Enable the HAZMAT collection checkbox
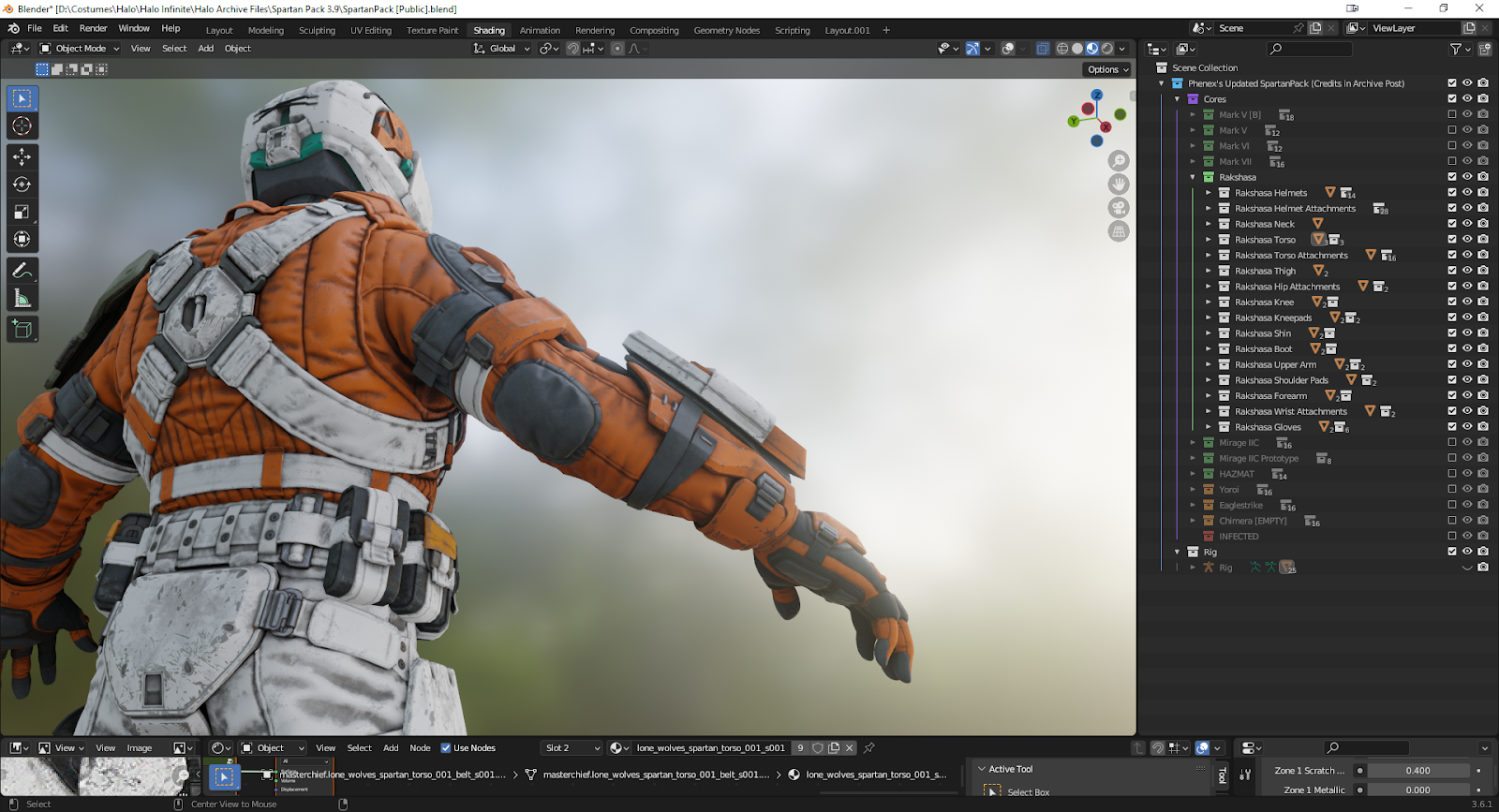This screenshot has height=812, width=1499. 1452,474
